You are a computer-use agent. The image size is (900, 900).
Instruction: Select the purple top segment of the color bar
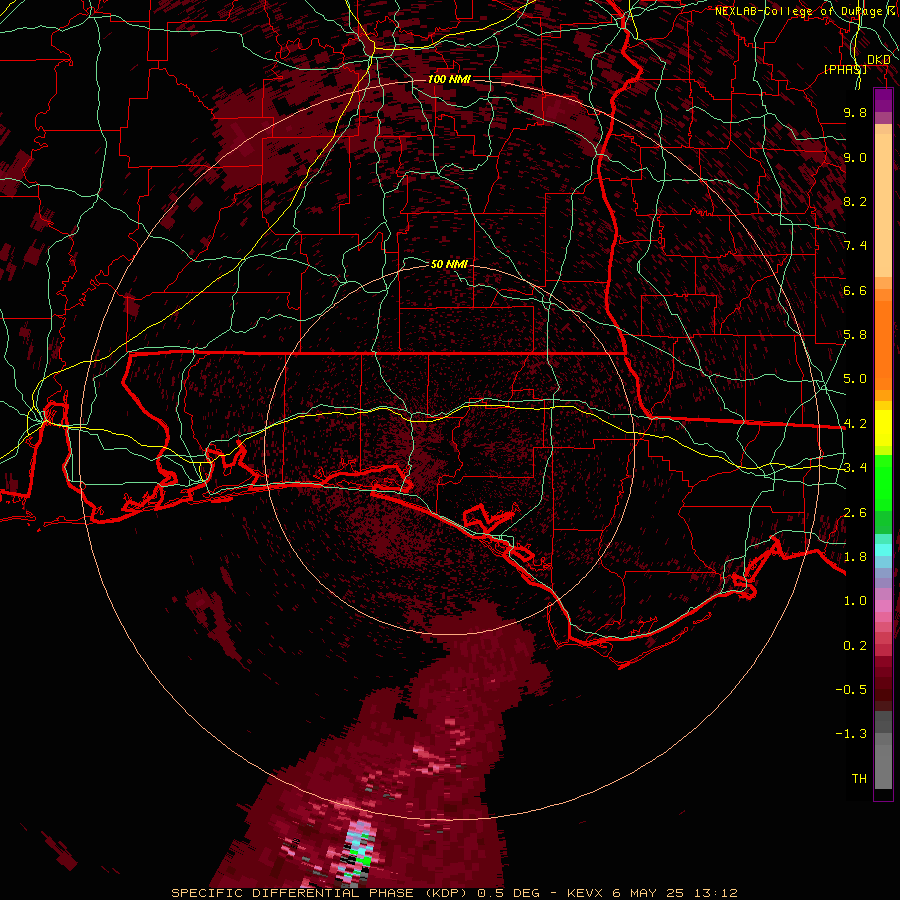click(883, 101)
